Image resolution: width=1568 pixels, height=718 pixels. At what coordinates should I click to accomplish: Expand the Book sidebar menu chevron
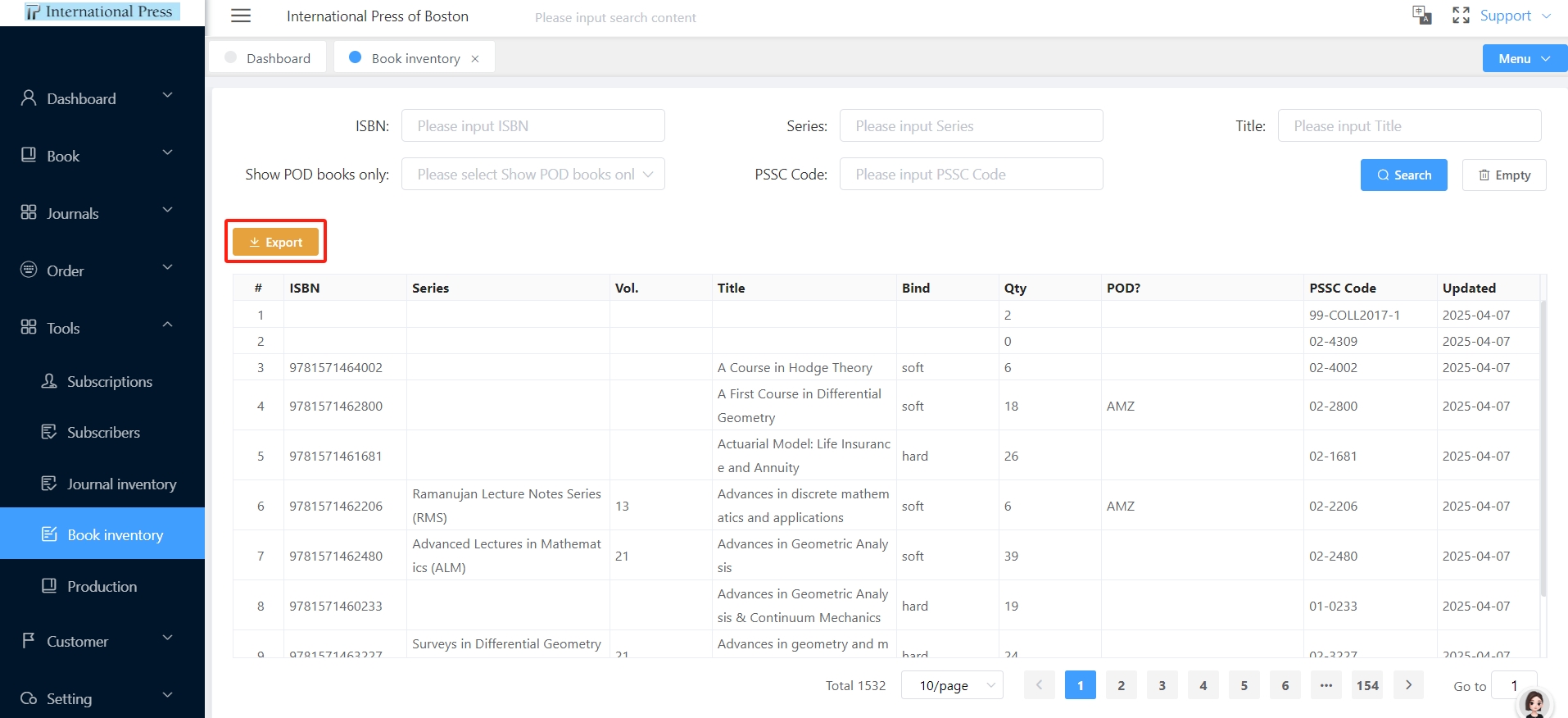167,153
